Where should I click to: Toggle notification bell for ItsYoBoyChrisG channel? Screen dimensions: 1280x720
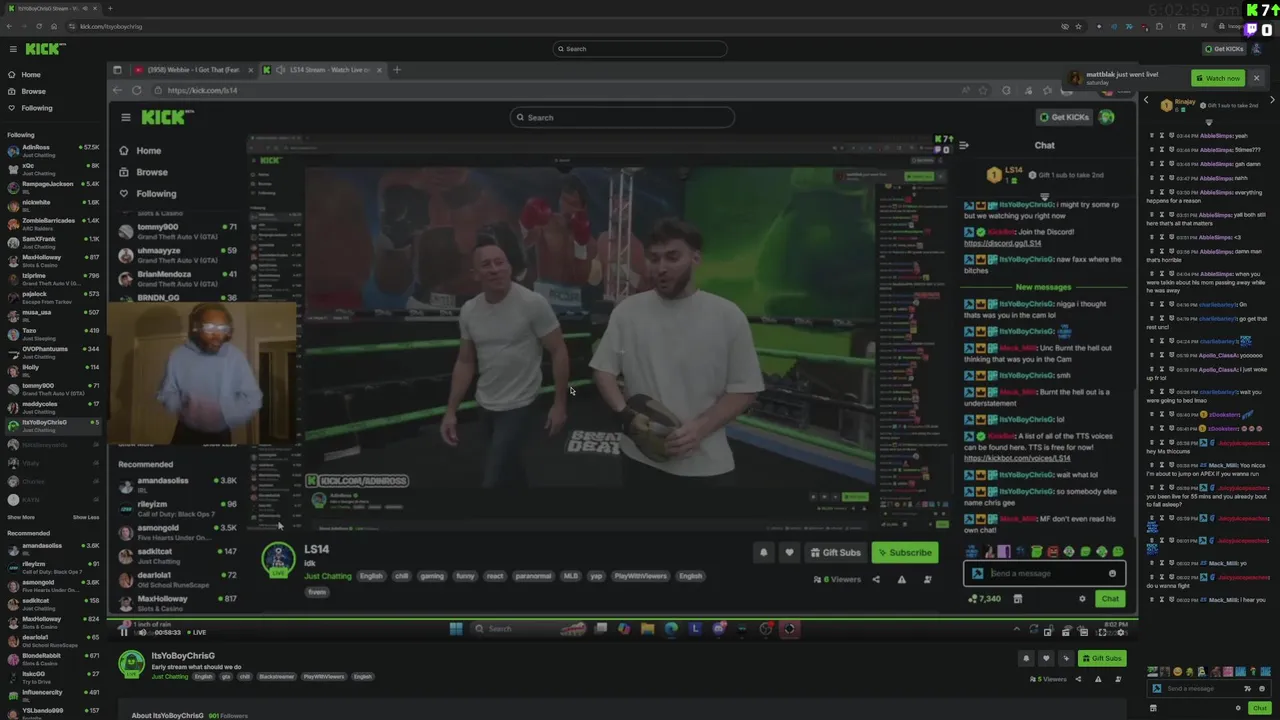click(1025, 659)
